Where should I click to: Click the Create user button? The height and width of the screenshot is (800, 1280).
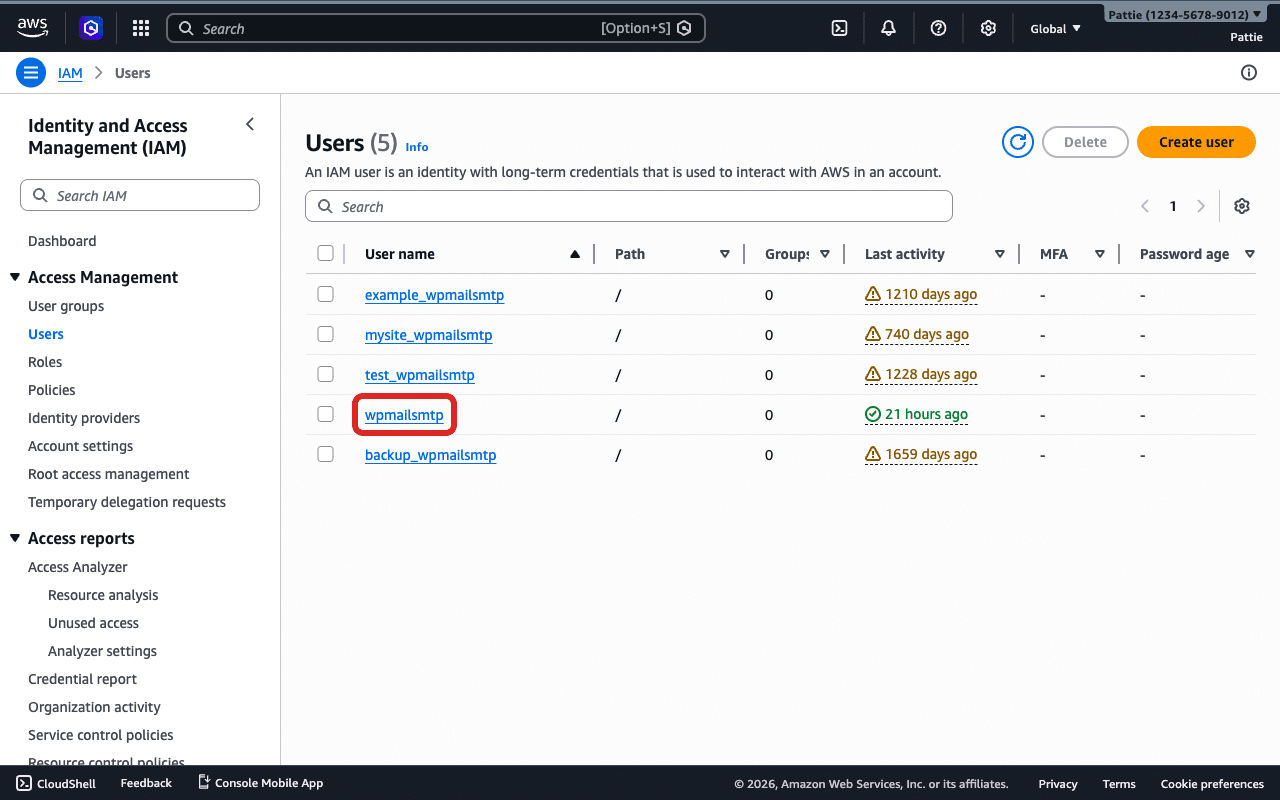[1196, 142]
